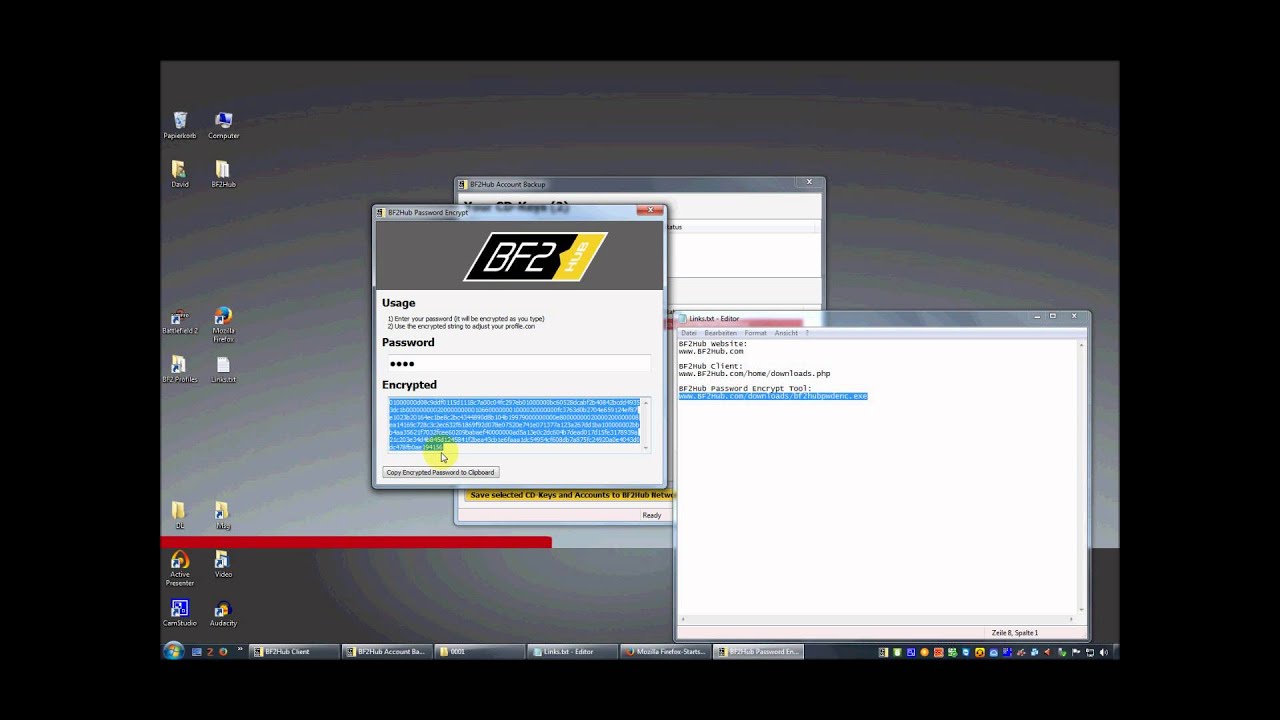Launch Mozilla Firefox from the desktop
Viewport: 1280px width, 720px height.
click(223, 324)
